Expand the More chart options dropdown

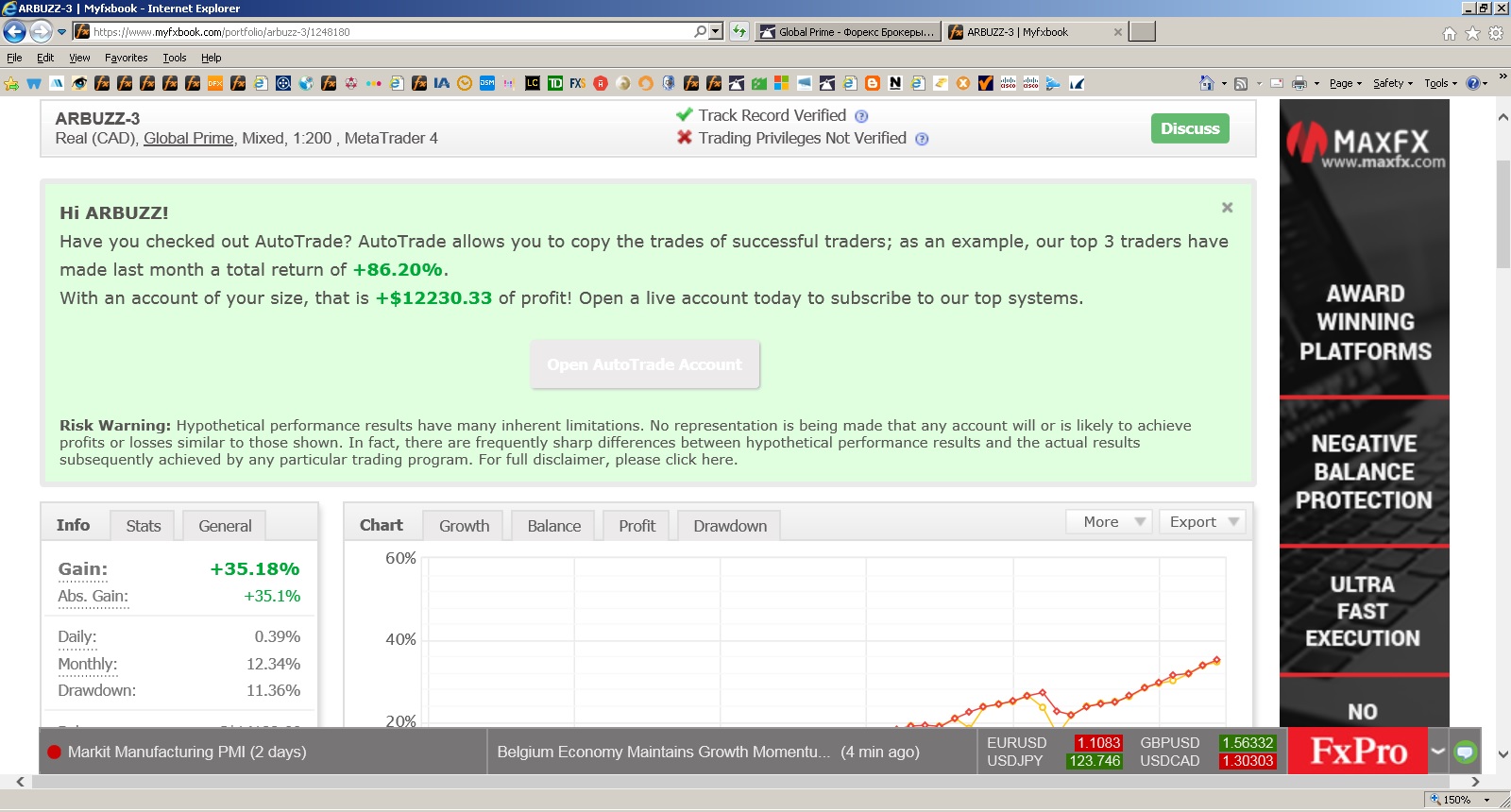click(1110, 521)
